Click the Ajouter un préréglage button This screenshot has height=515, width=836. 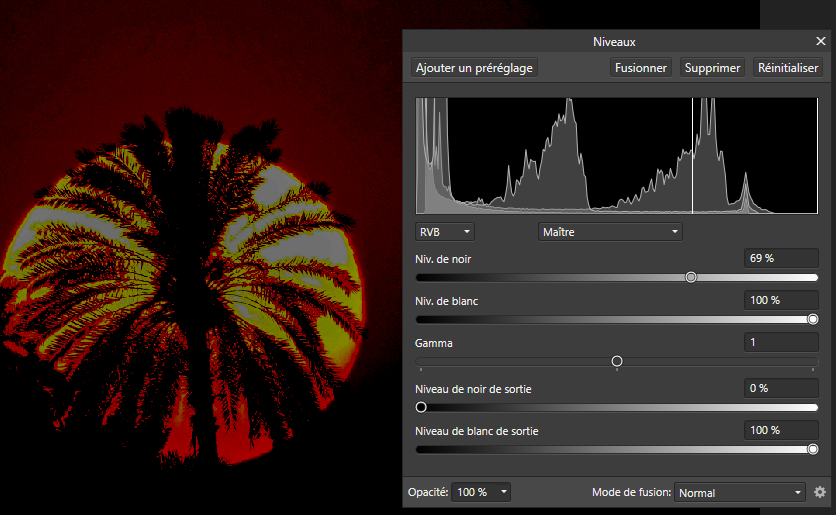(x=474, y=68)
